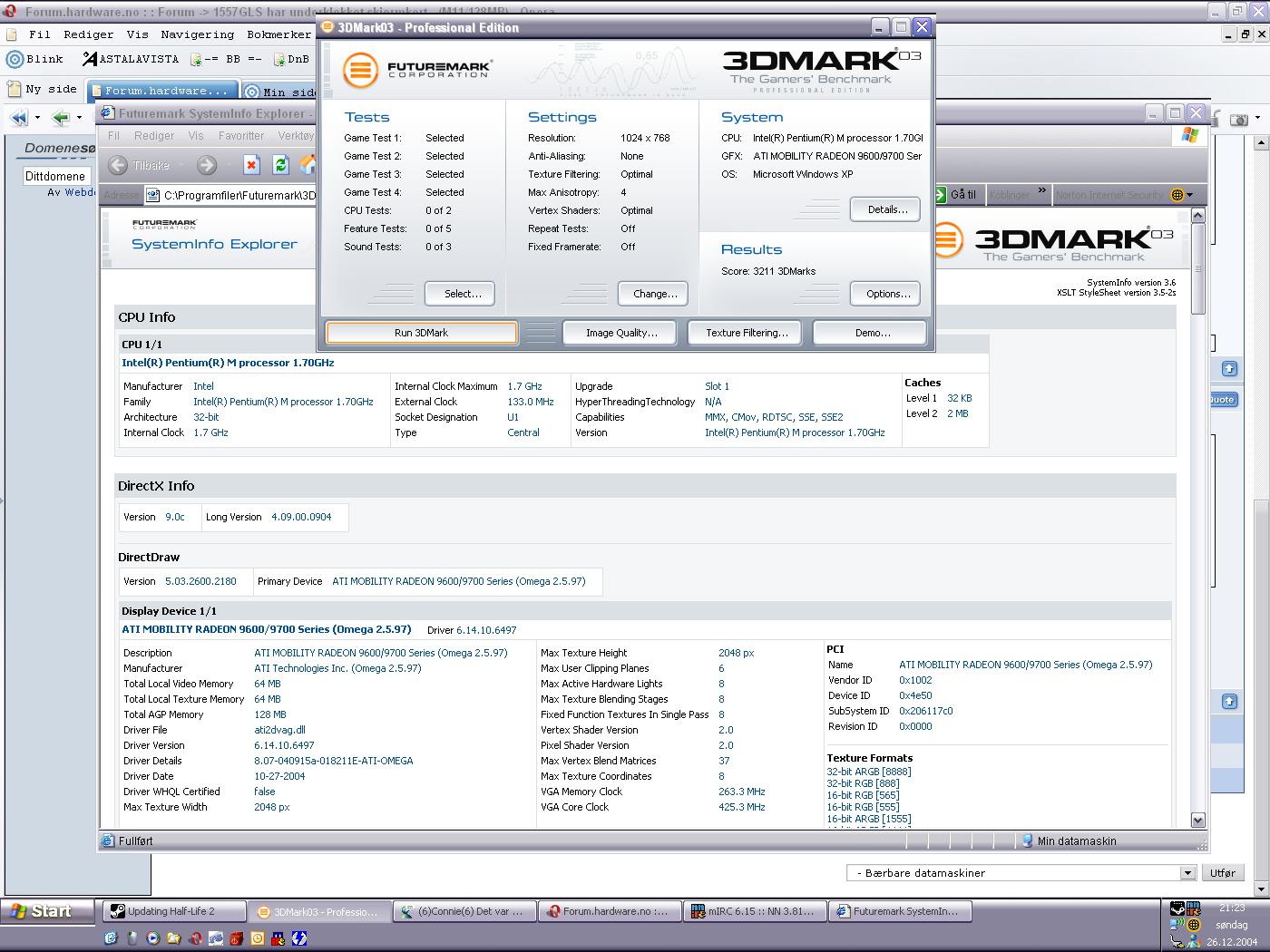
Task: Click the mouse icon in Quick Launch
Action: 132,938
